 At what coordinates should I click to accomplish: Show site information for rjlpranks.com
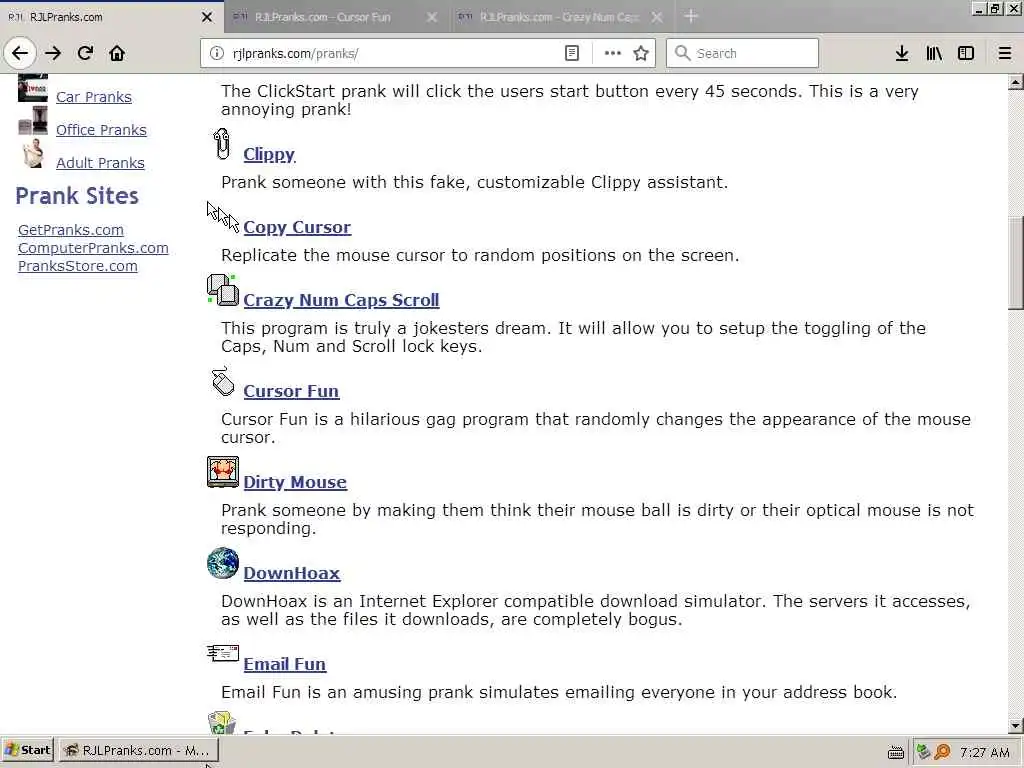coord(217,53)
